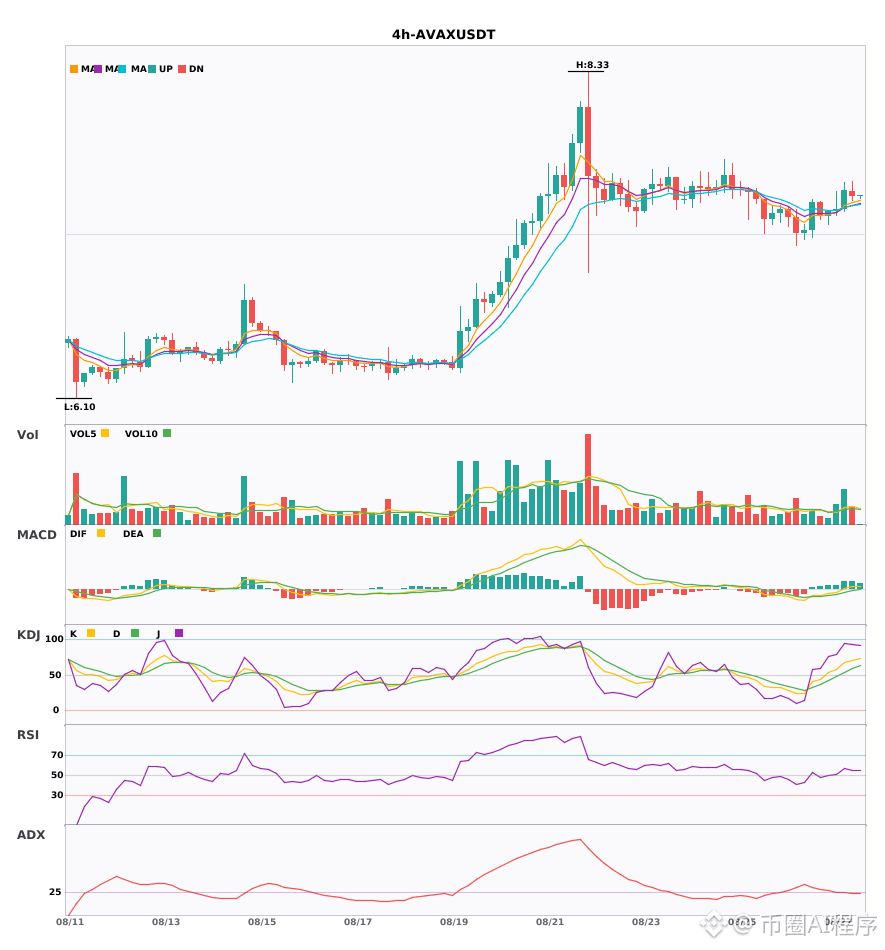
Task: Click the green UP legend swatch
Action: [x=152, y=69]
